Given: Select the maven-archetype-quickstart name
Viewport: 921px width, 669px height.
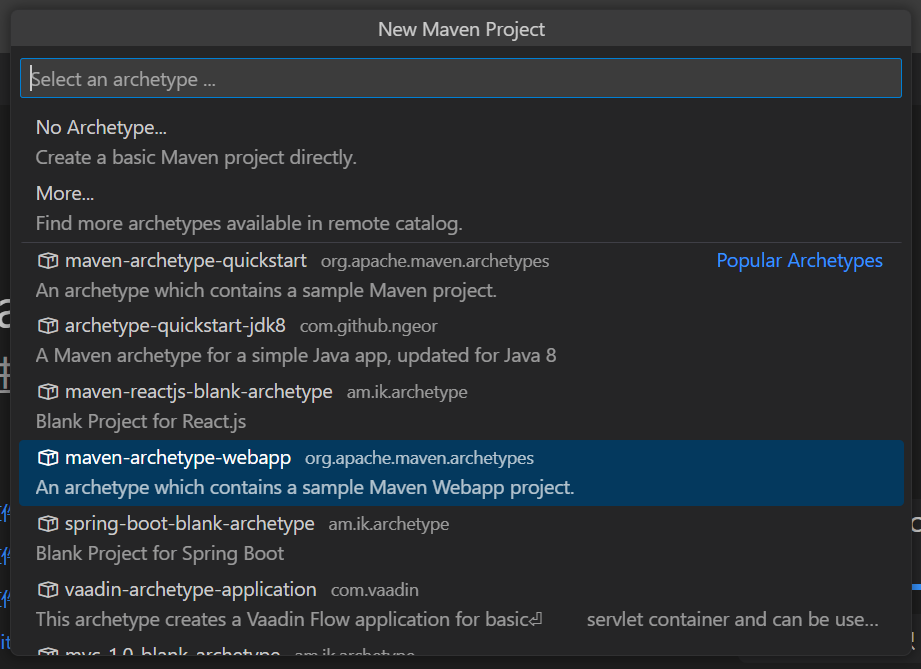Looking at the screenshot, I should click(x=185, y=261).
